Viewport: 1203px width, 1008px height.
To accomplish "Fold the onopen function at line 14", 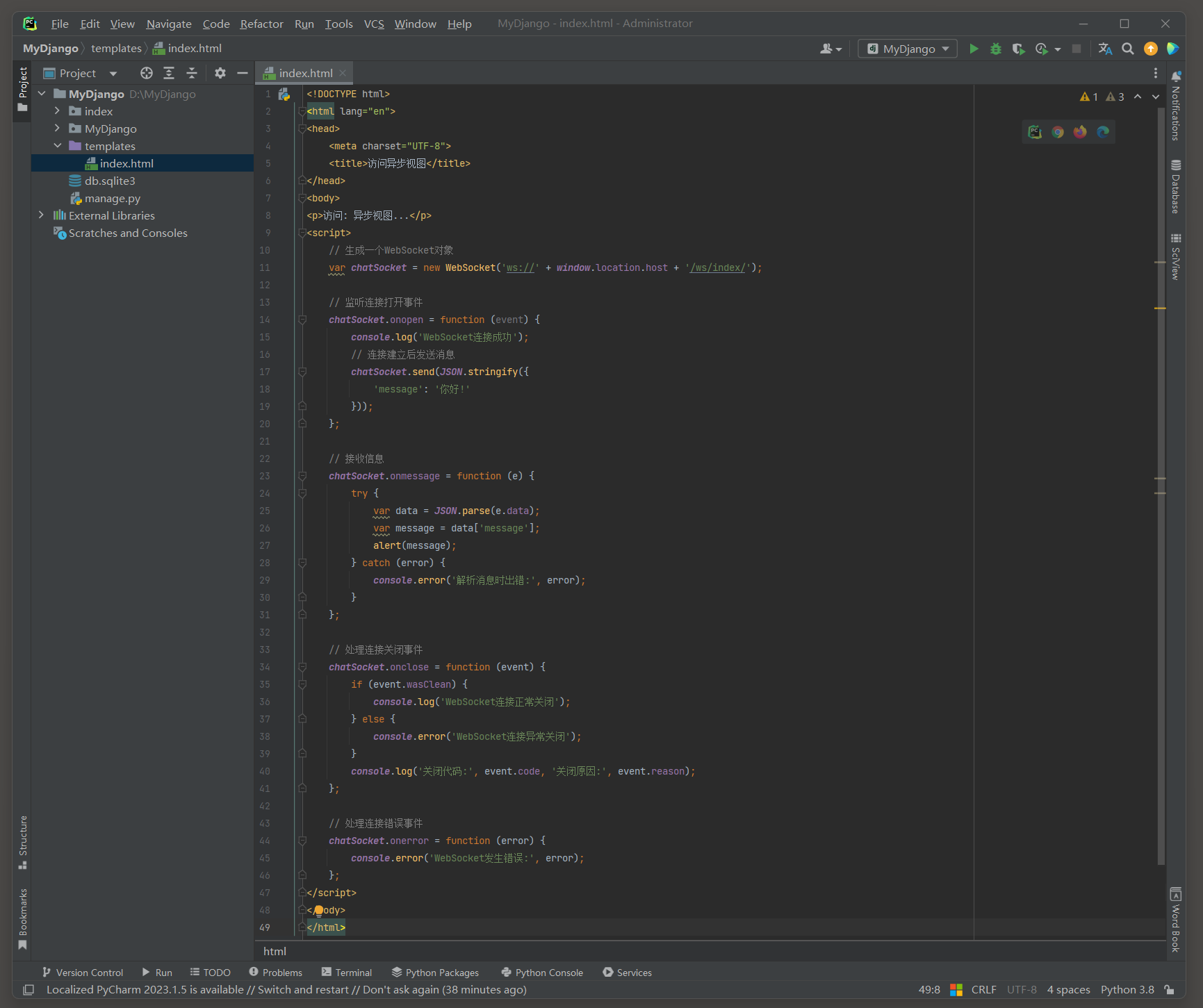I will [302, 320].
